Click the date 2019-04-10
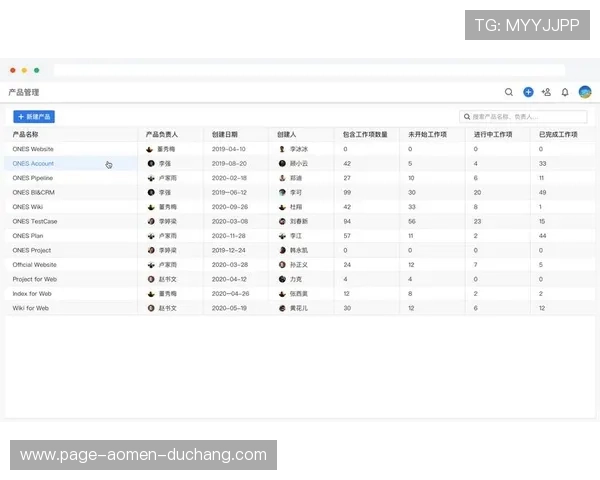Viewport: 600px width, 480px height. click(228, 149)
